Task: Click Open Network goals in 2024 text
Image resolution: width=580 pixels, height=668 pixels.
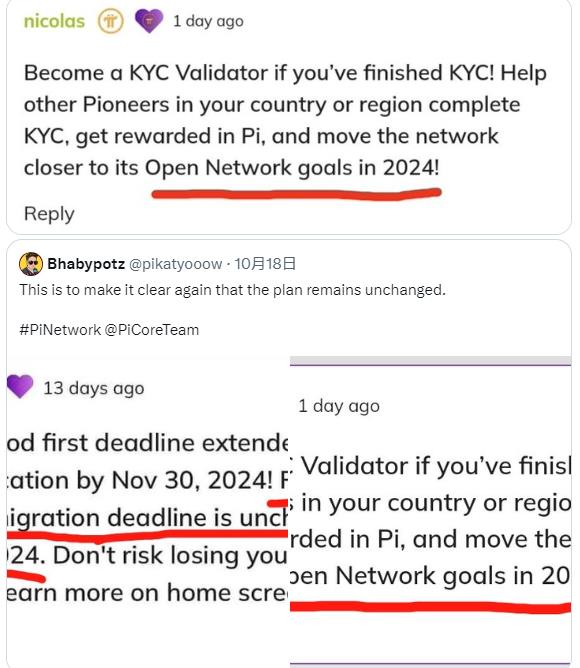Action: [291, 168]
